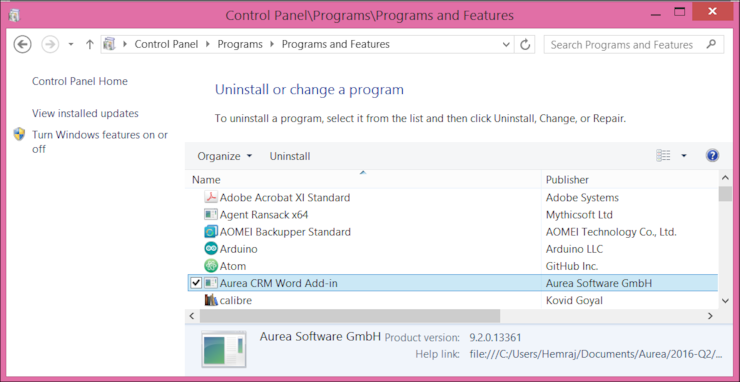This screenshot has width=740, height=382.
Task: Select AOMEI Backupper Standard entry
Action: 285,232
